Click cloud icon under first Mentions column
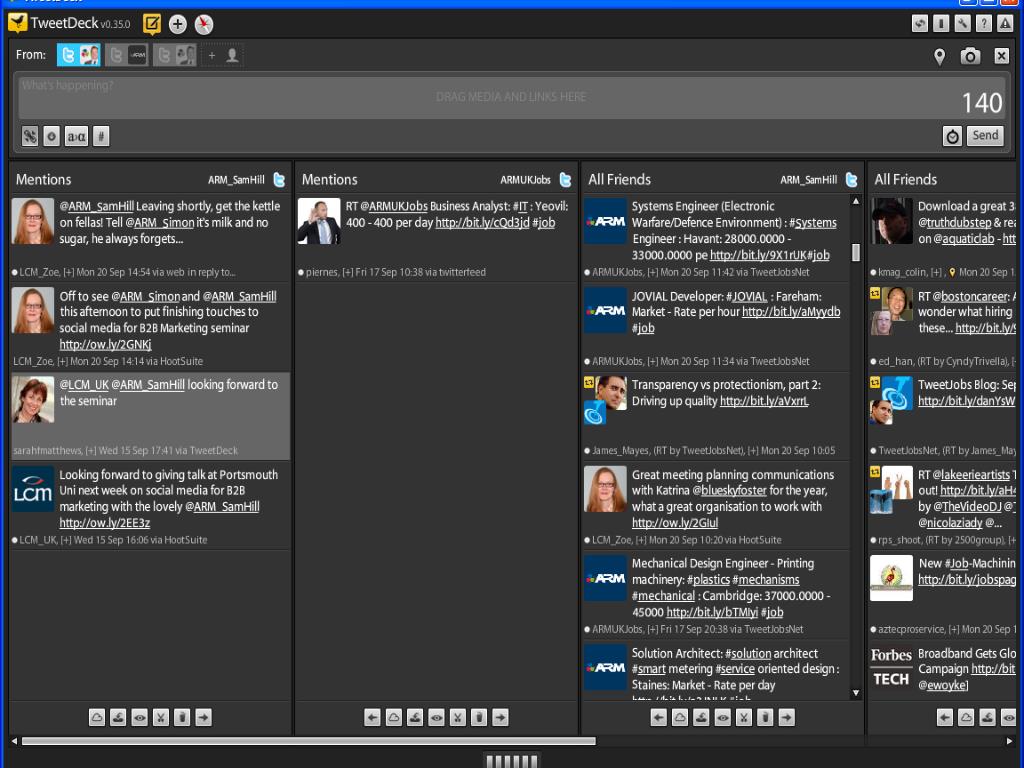The width and height of the screenshot is (1024, 768). pyautogui.click(x=97, y=718)
